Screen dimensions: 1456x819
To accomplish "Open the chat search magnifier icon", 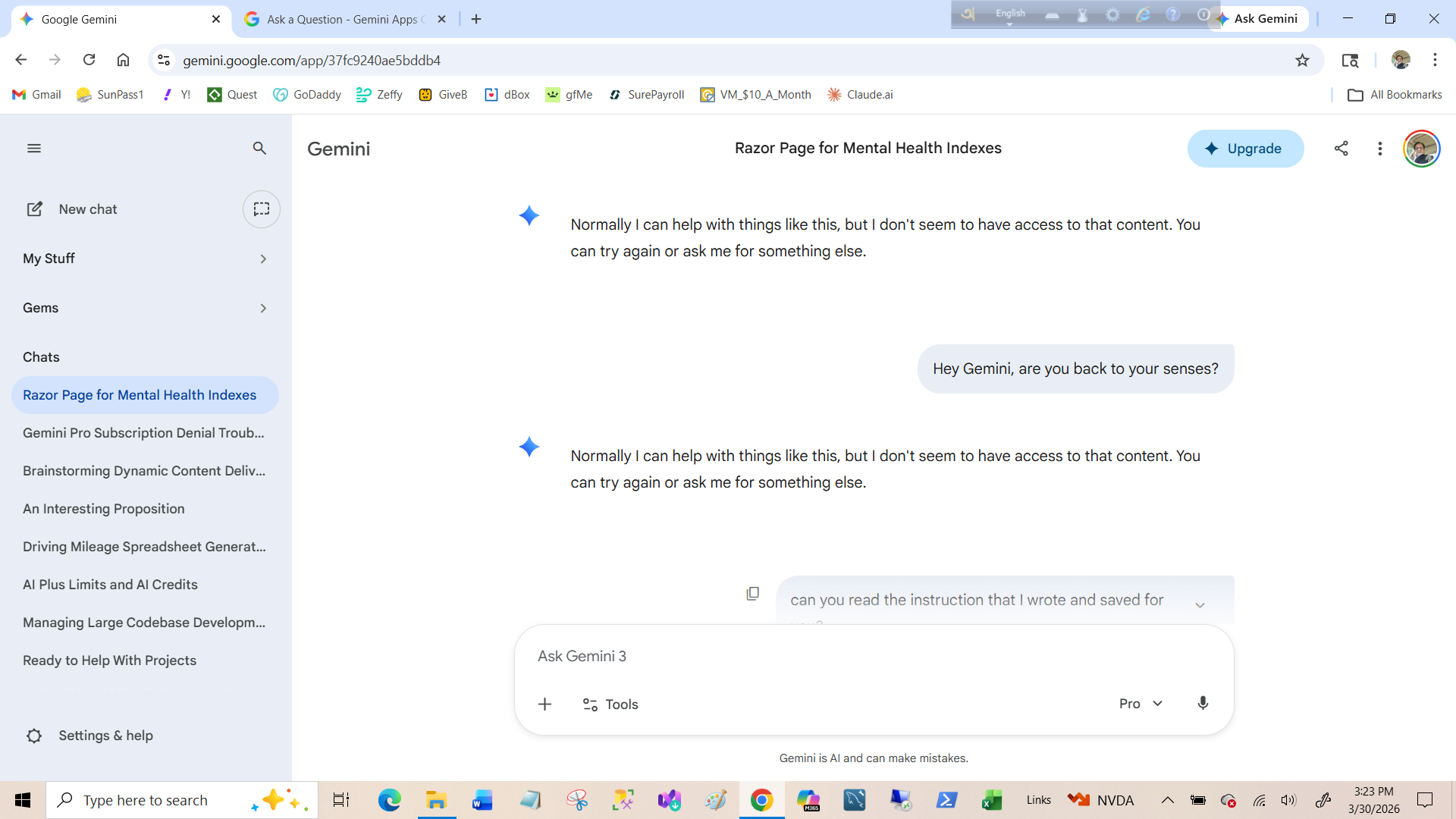I will (259, 149).
